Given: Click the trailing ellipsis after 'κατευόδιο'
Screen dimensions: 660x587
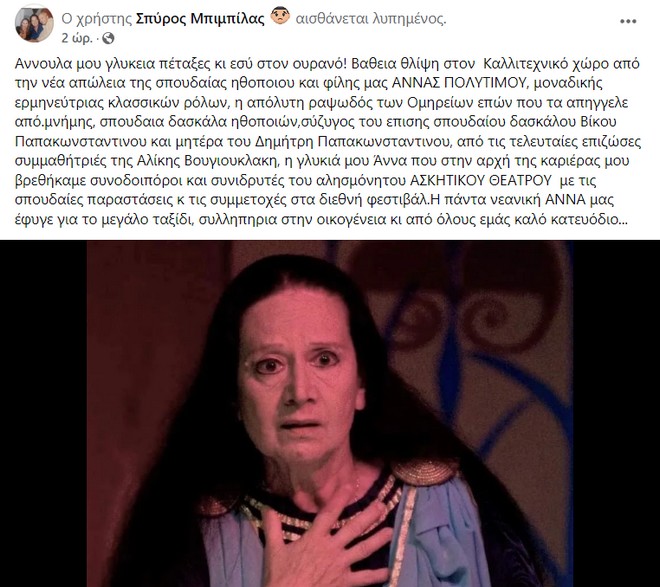Looking at the screenshot, I should point(623,220).
